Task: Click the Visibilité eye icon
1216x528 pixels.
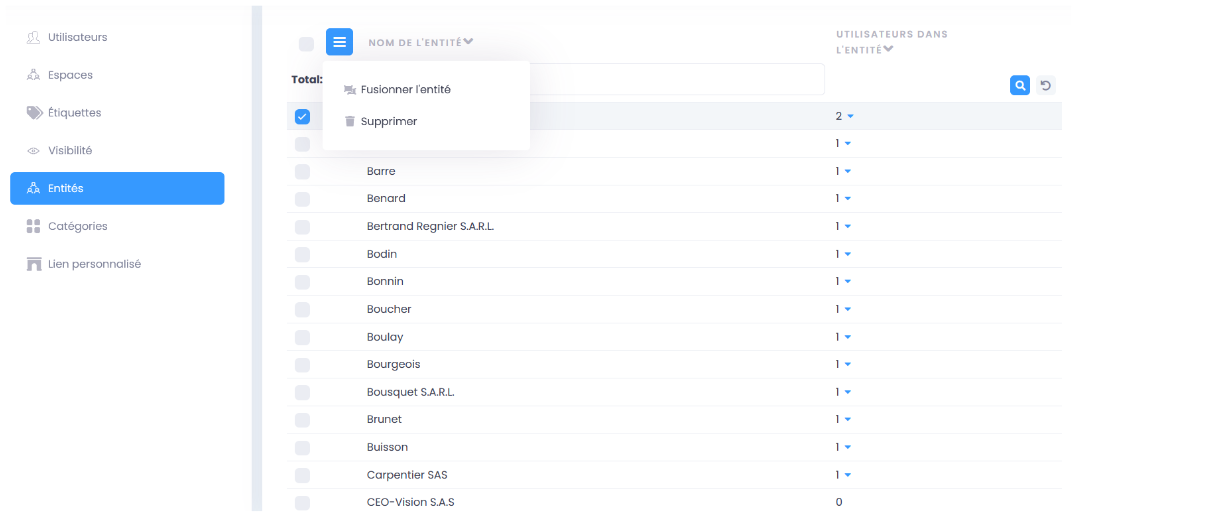Action: coord(34,151)
